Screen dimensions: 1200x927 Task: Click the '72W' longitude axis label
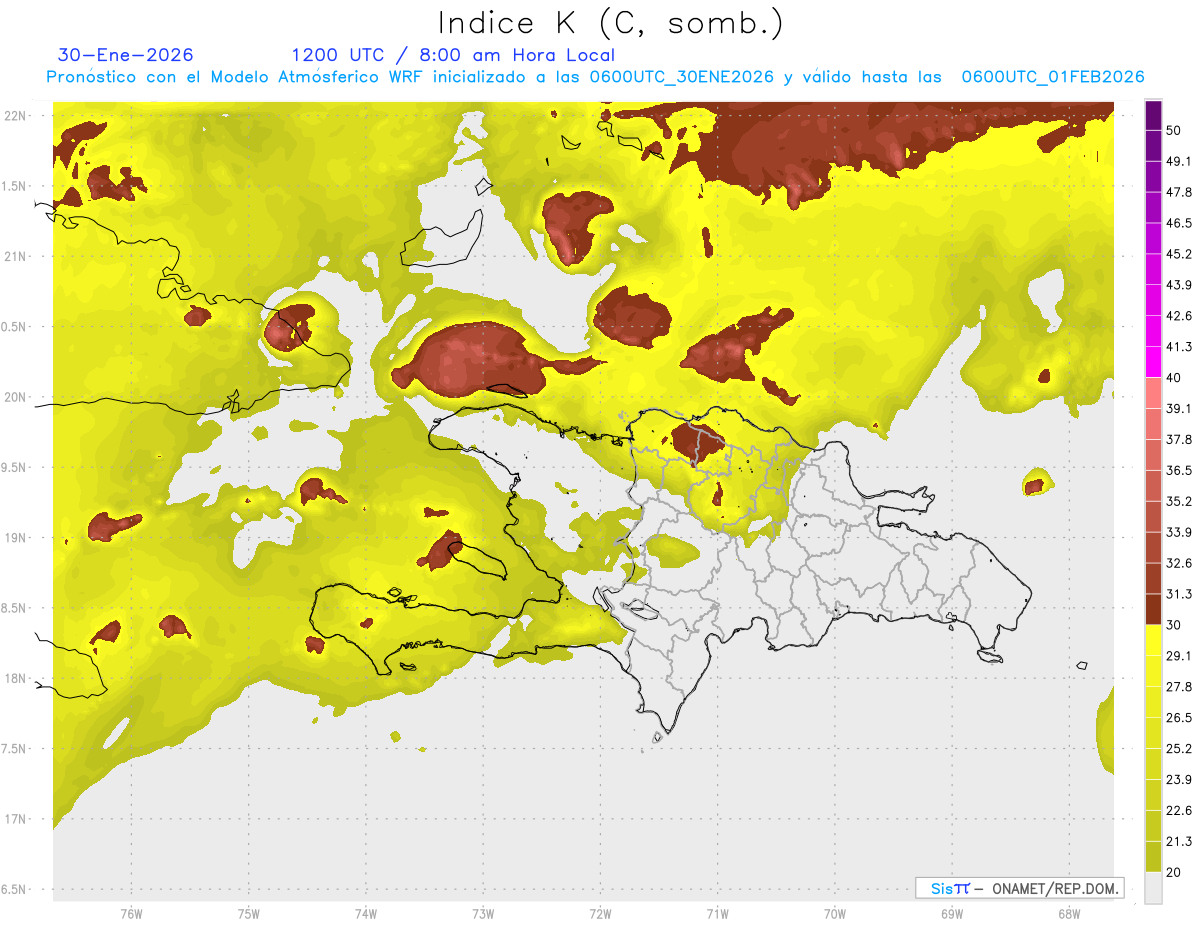[x=600, y=914]
